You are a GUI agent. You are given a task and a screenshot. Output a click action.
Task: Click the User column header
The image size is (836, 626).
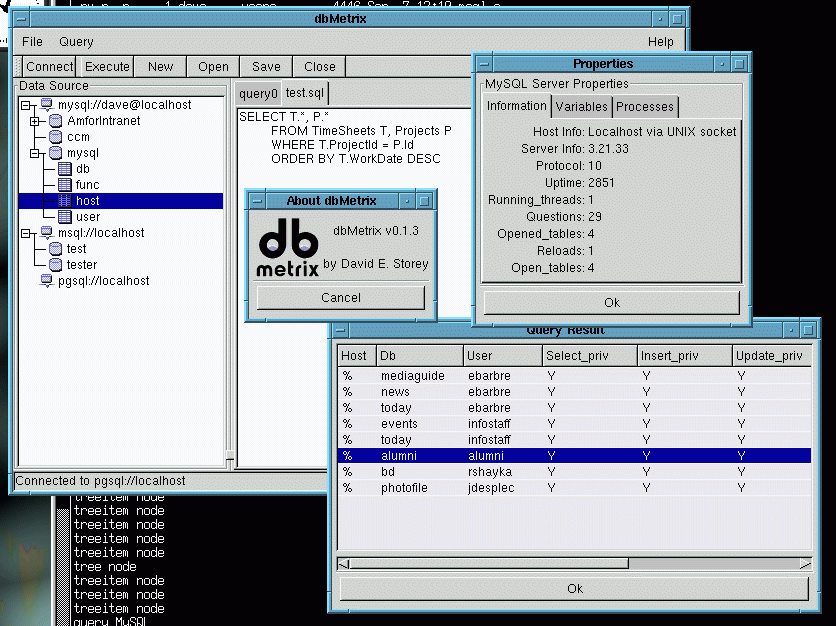point(502,356)
